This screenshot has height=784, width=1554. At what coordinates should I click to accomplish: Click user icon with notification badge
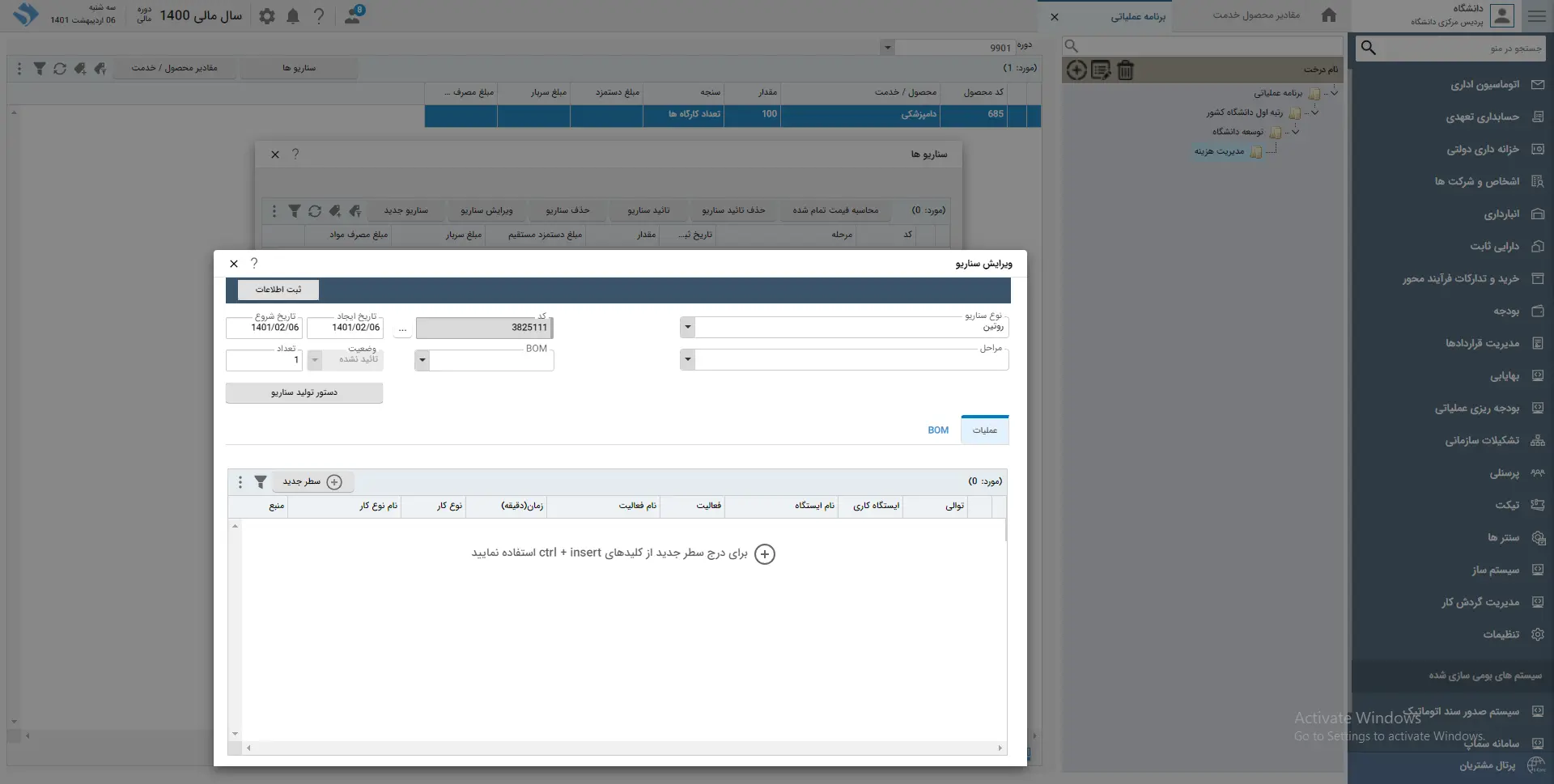(x=353, y=15)
